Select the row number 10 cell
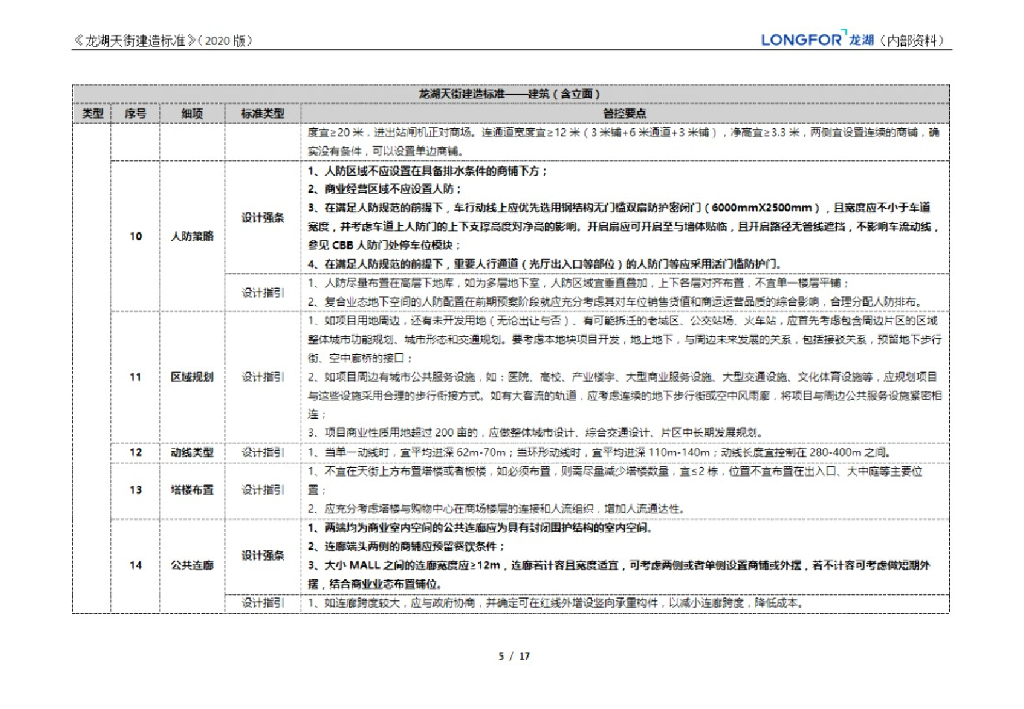1024x709 pixels. coord(135,236)
